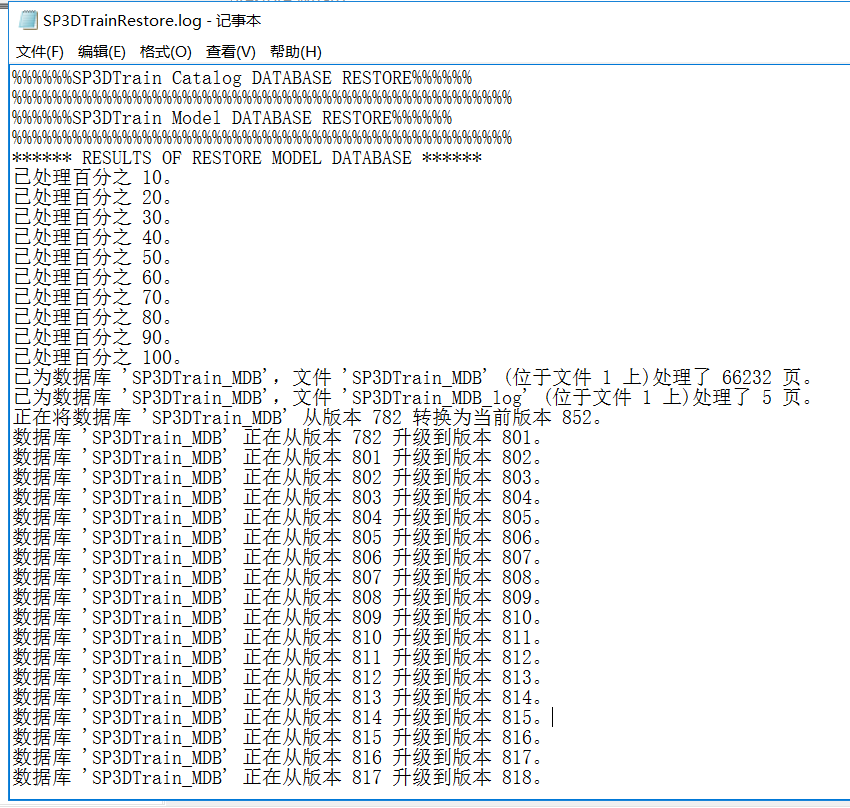This screenshot has height=808, width=850.
Task: Click the Notepad document icon in title bar
Action: coord(28,21)
